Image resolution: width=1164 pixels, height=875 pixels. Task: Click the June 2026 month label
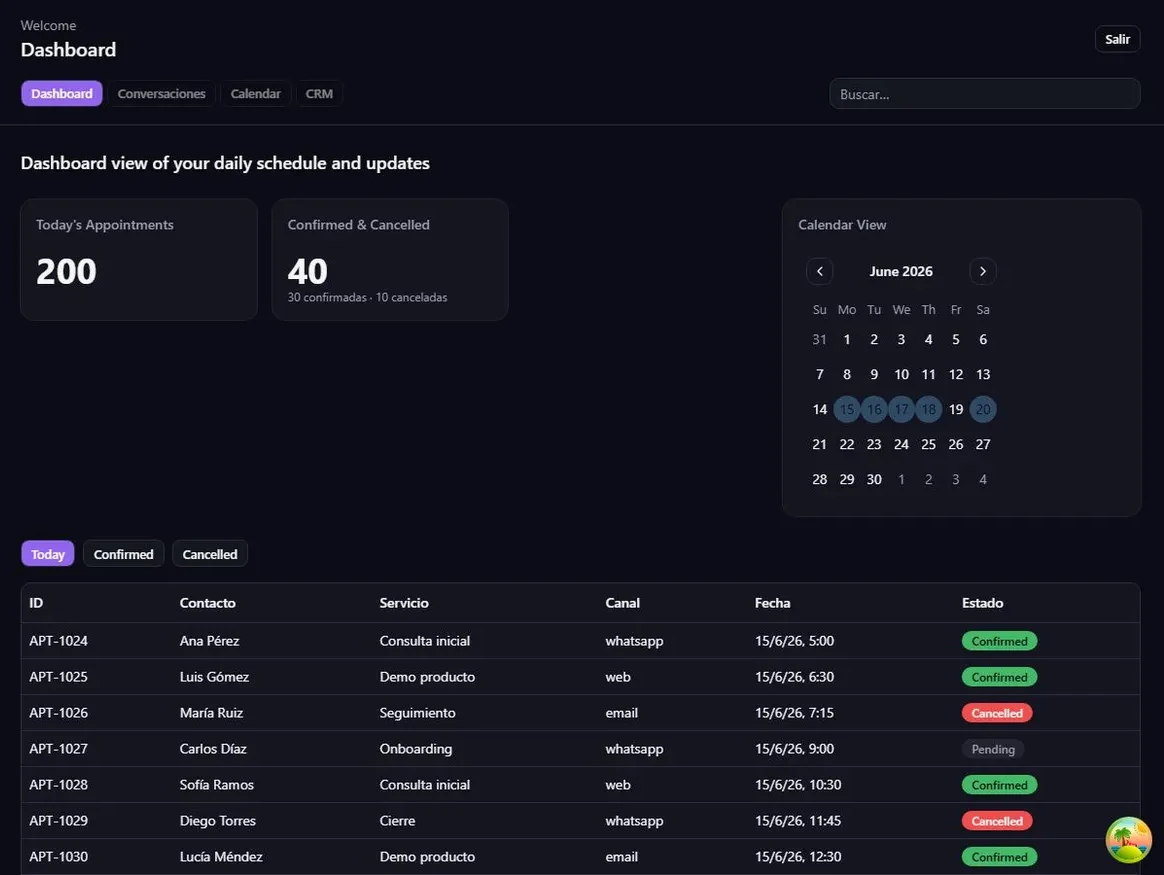click(901, 272)
